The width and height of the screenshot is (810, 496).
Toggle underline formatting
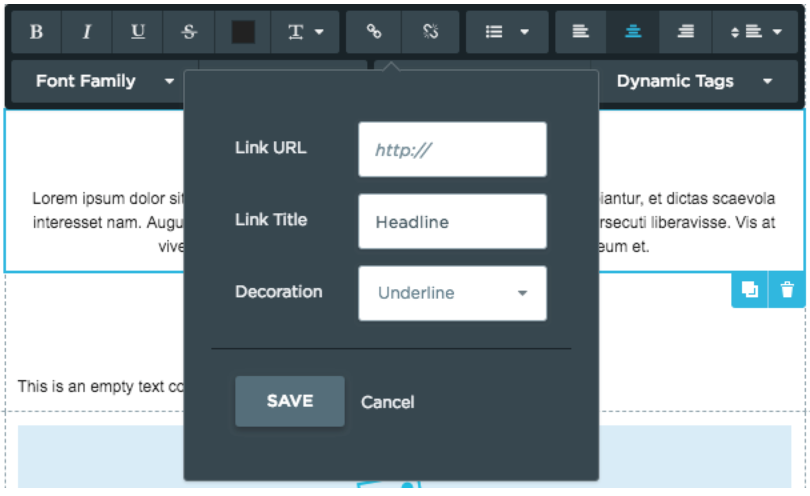coord(138,32)
